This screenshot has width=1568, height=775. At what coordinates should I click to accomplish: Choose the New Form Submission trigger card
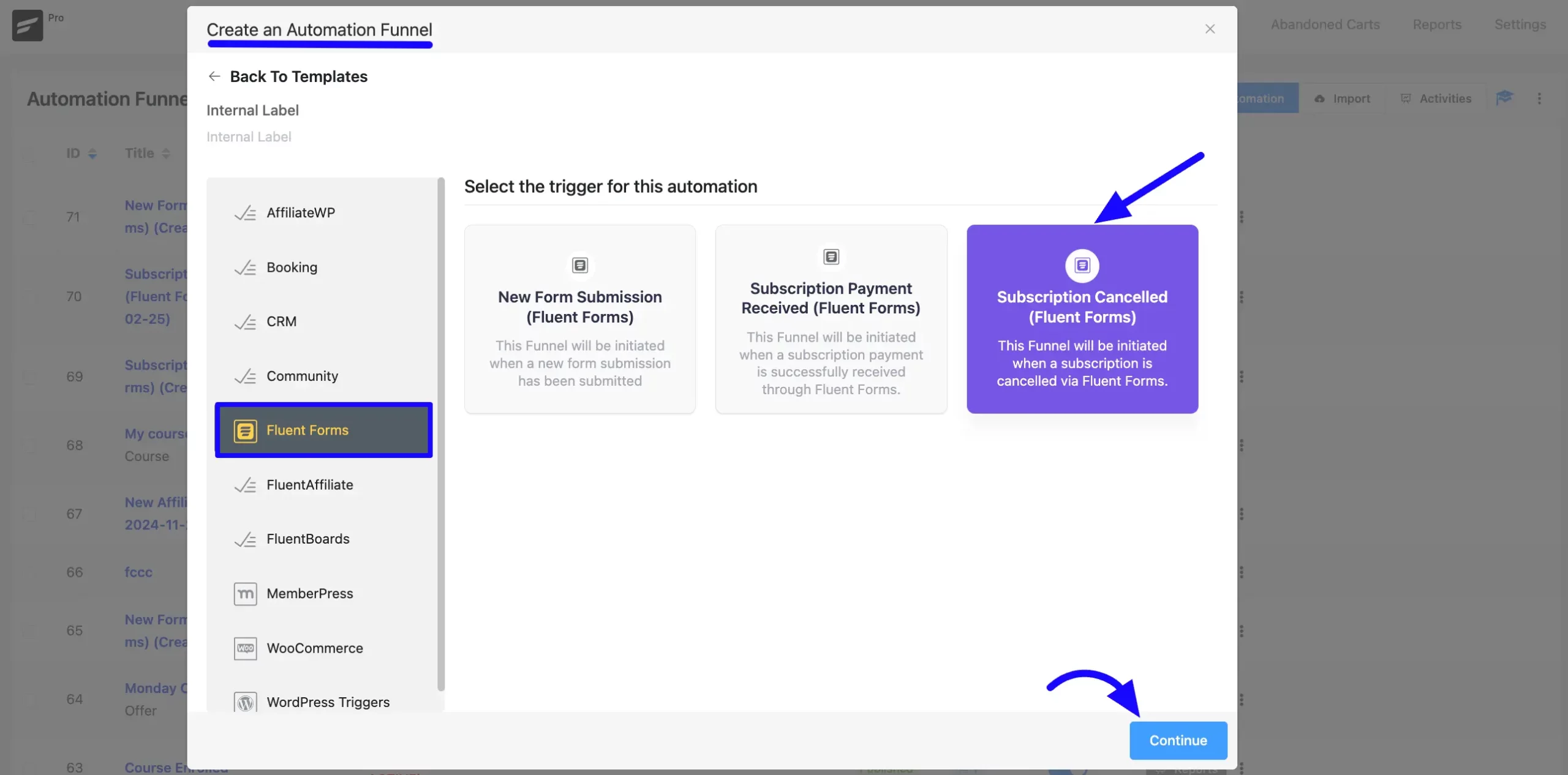(x=579, y=319)
